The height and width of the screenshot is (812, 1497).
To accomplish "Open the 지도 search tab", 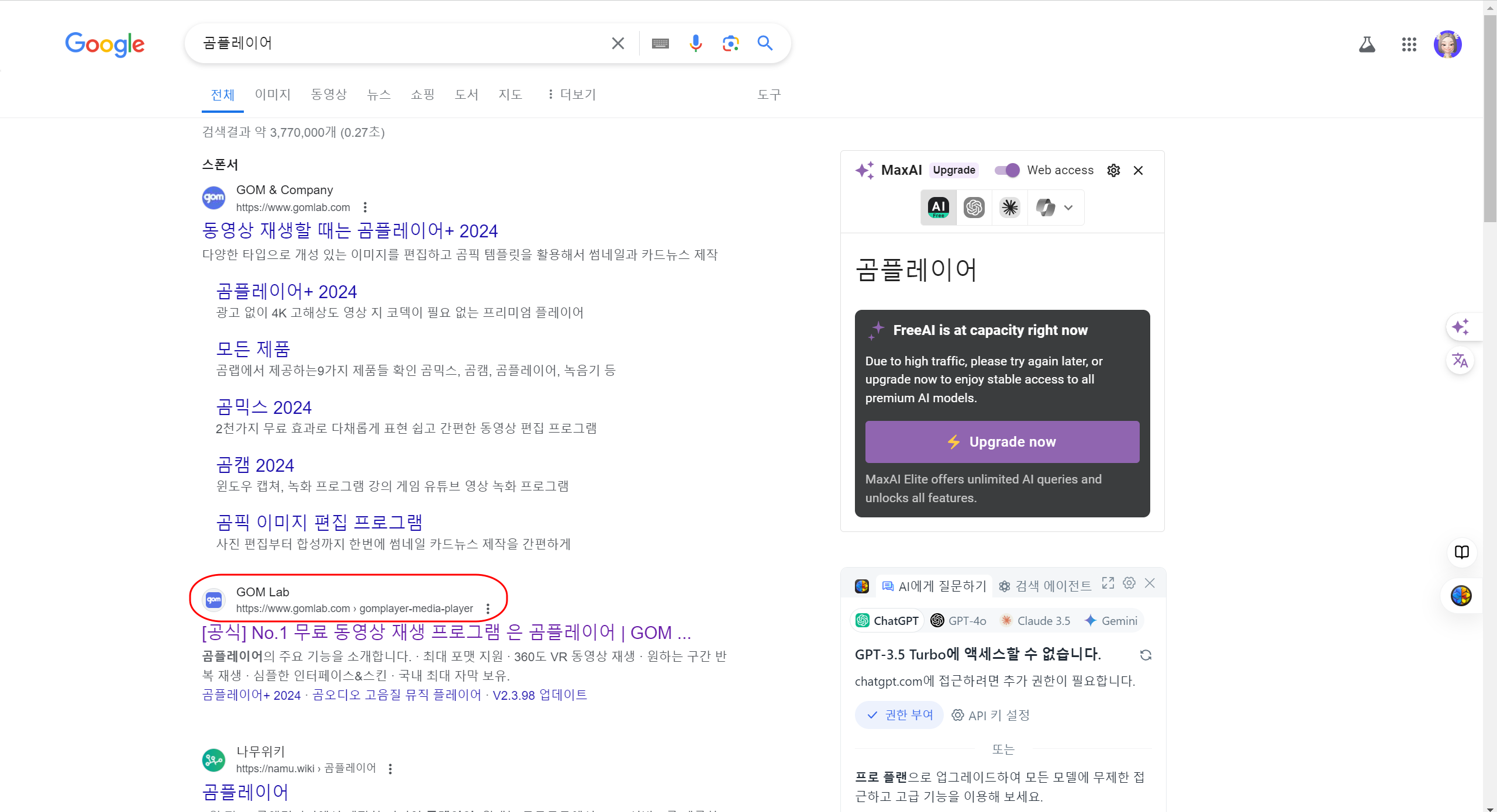I will 511,95.
